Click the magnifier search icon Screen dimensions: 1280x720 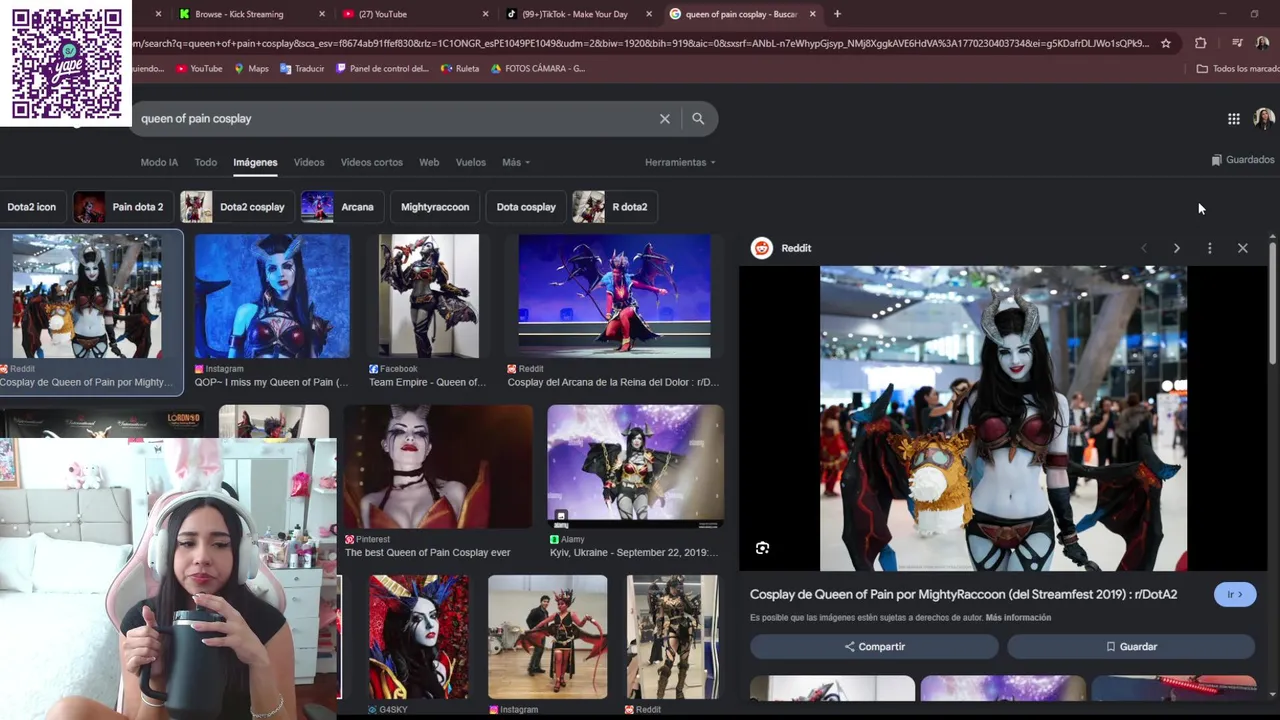click(x=698, y=118)
